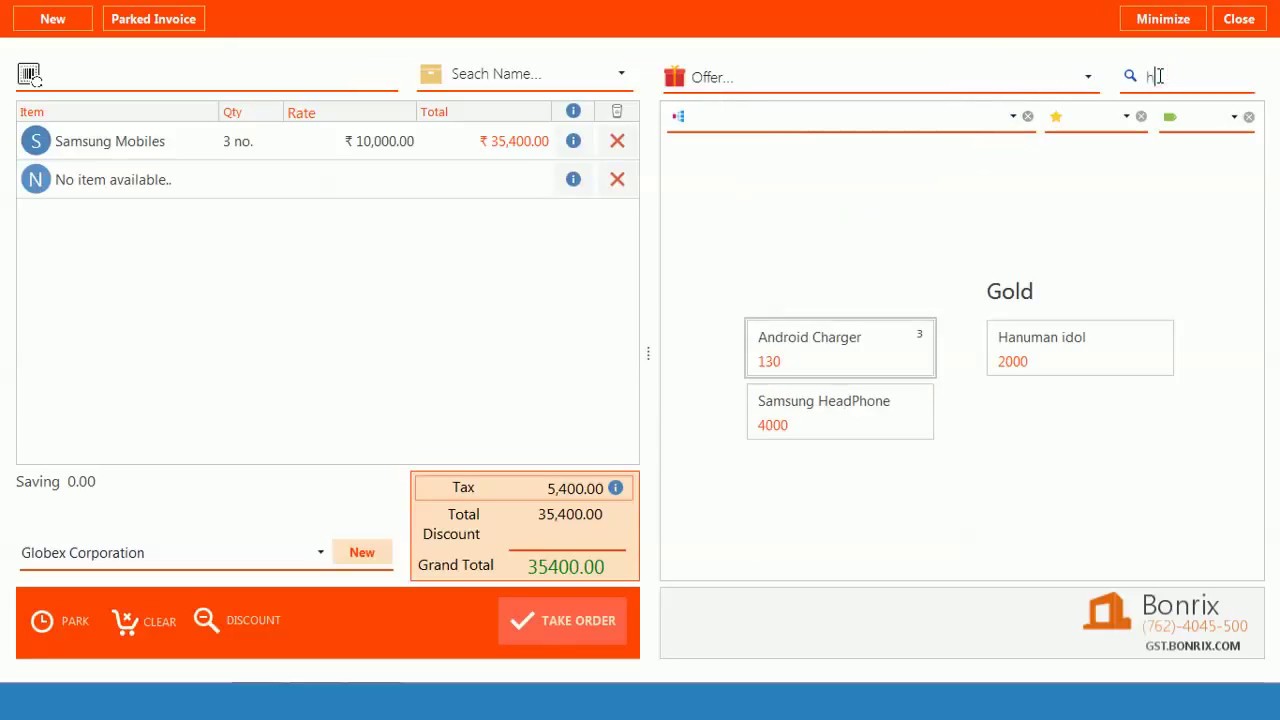The height and width of the screenshot is (720, 1280).
Task: Click the New customer button
Action: 362,552
